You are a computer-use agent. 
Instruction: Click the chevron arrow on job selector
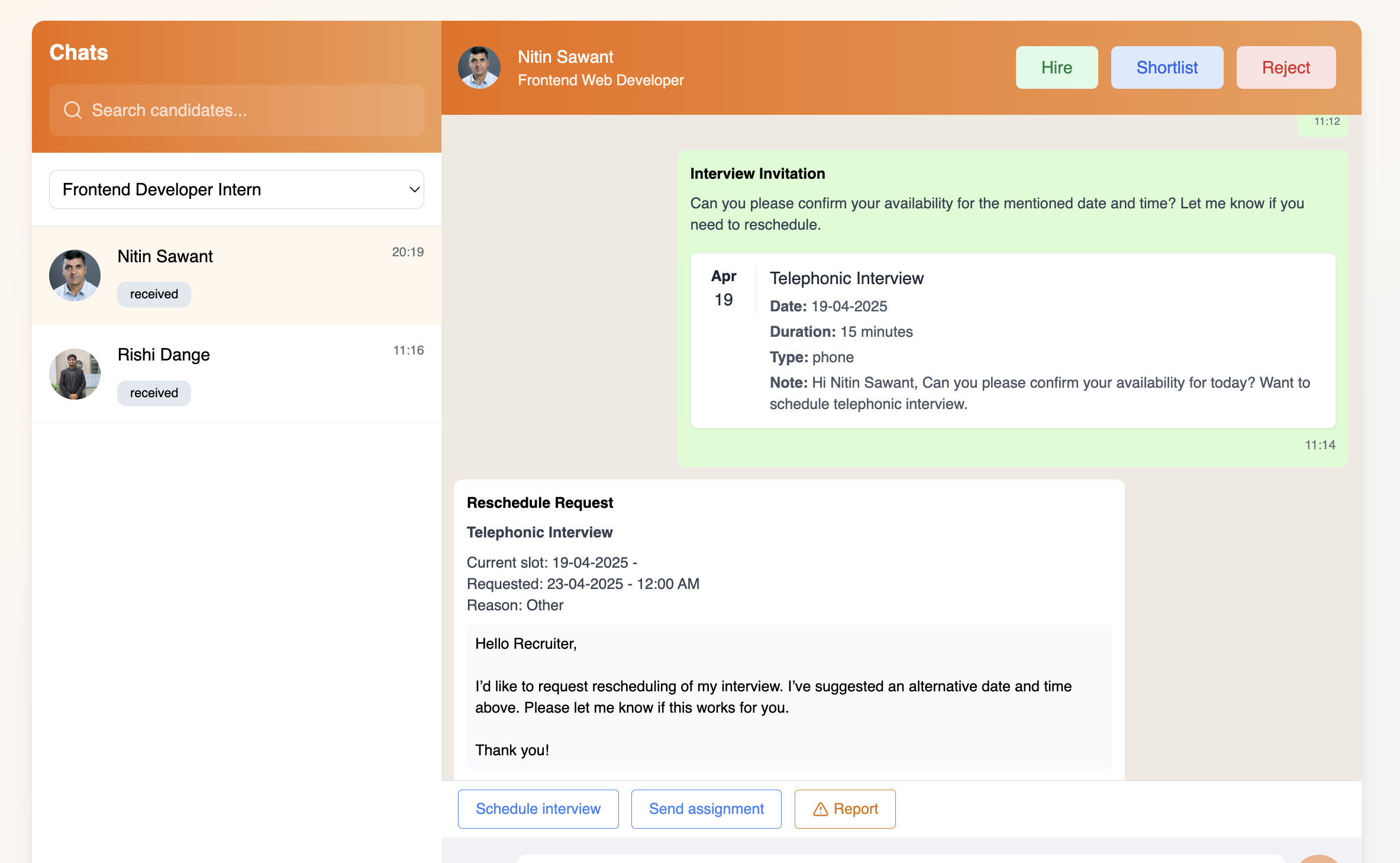pos(414,189)
